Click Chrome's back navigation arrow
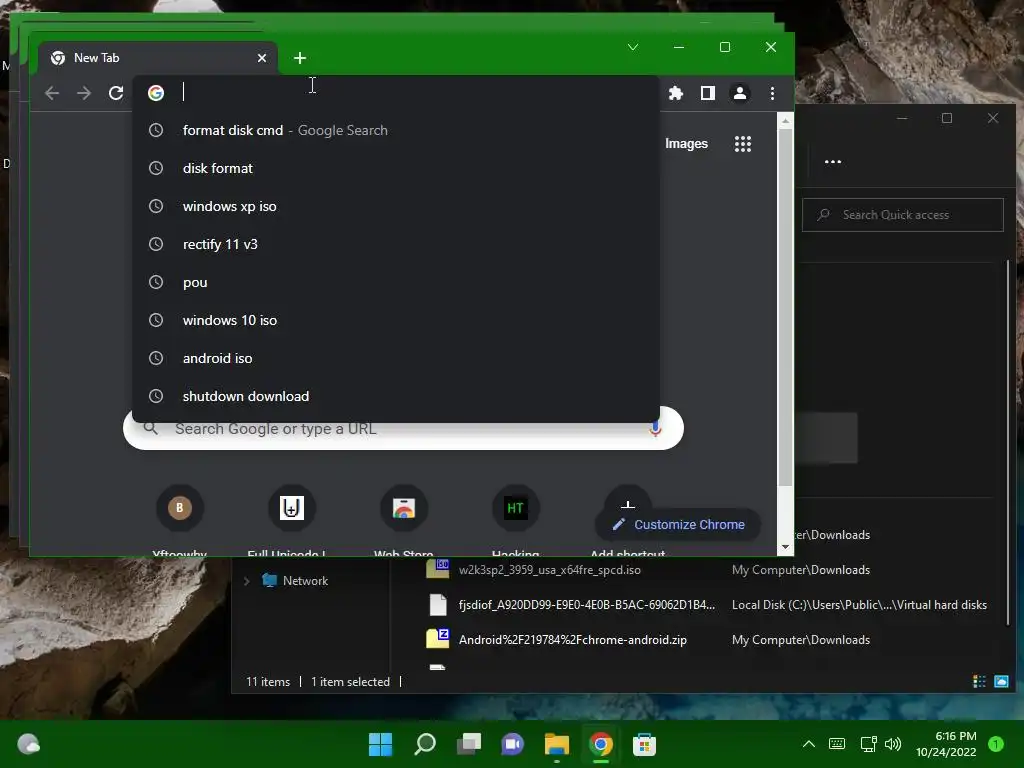The width and height of the screenshot is (1024, 768). 52,93
